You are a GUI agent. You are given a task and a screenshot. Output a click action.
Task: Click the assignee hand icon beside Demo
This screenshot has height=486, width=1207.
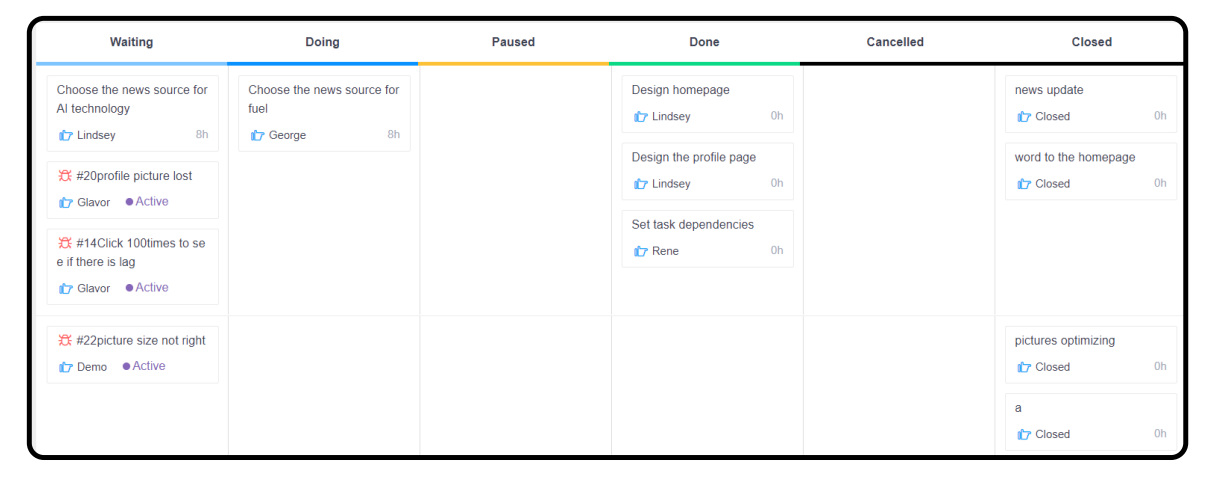[x=66, y=367]
